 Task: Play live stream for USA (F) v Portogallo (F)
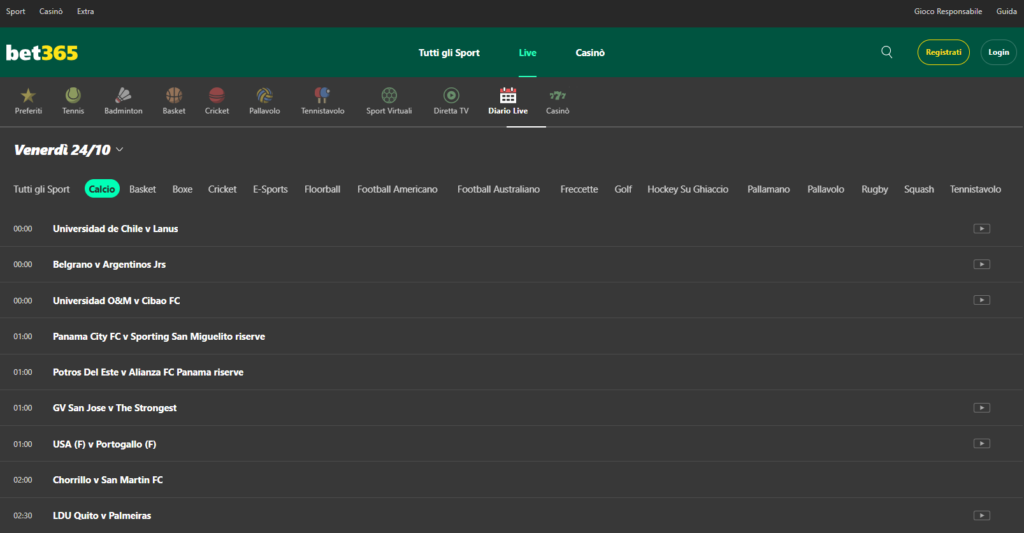981,444
